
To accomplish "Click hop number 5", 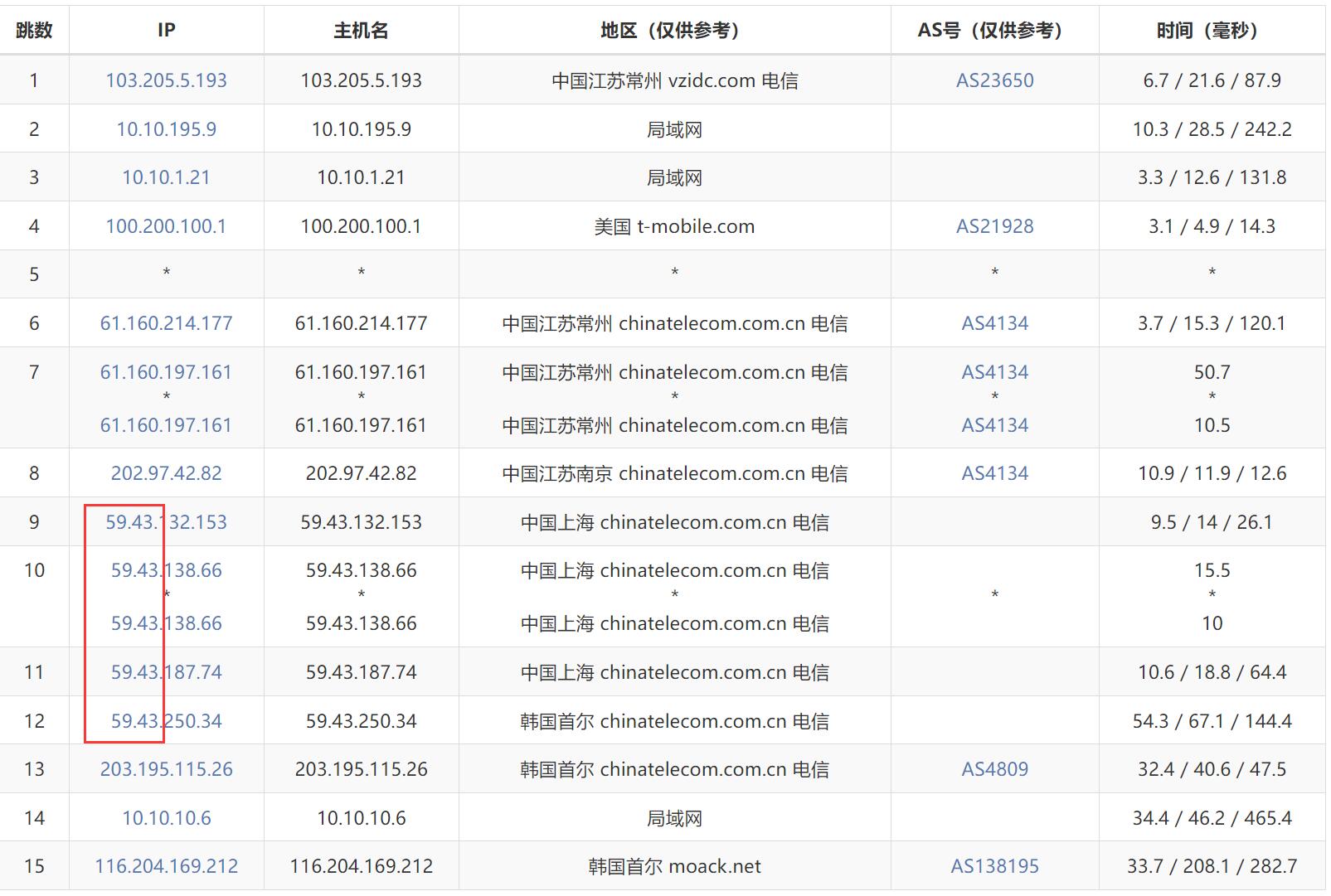I will click(x=34, y=274).
